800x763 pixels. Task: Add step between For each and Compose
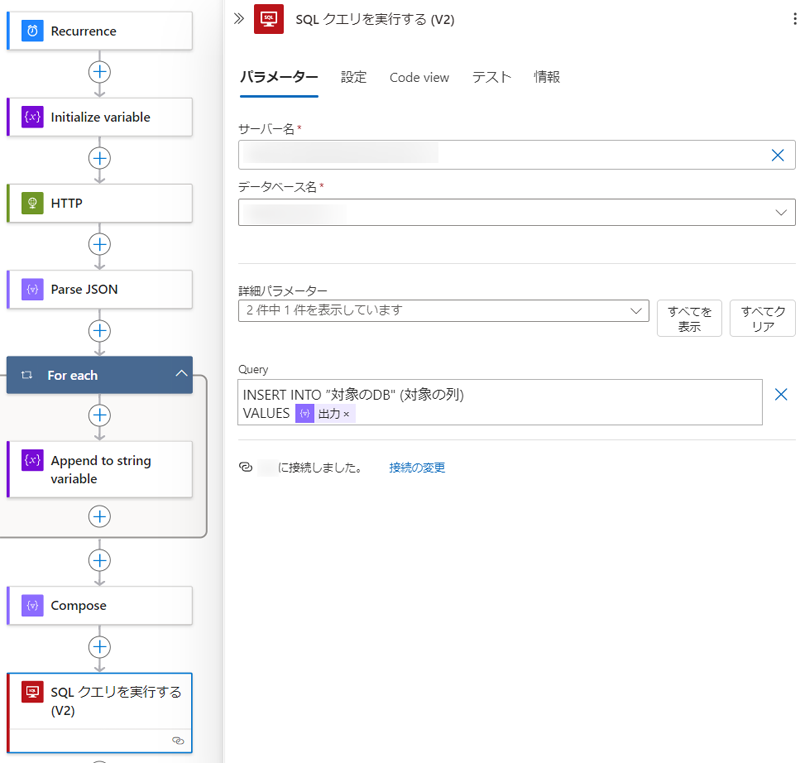tap(99, 560)
